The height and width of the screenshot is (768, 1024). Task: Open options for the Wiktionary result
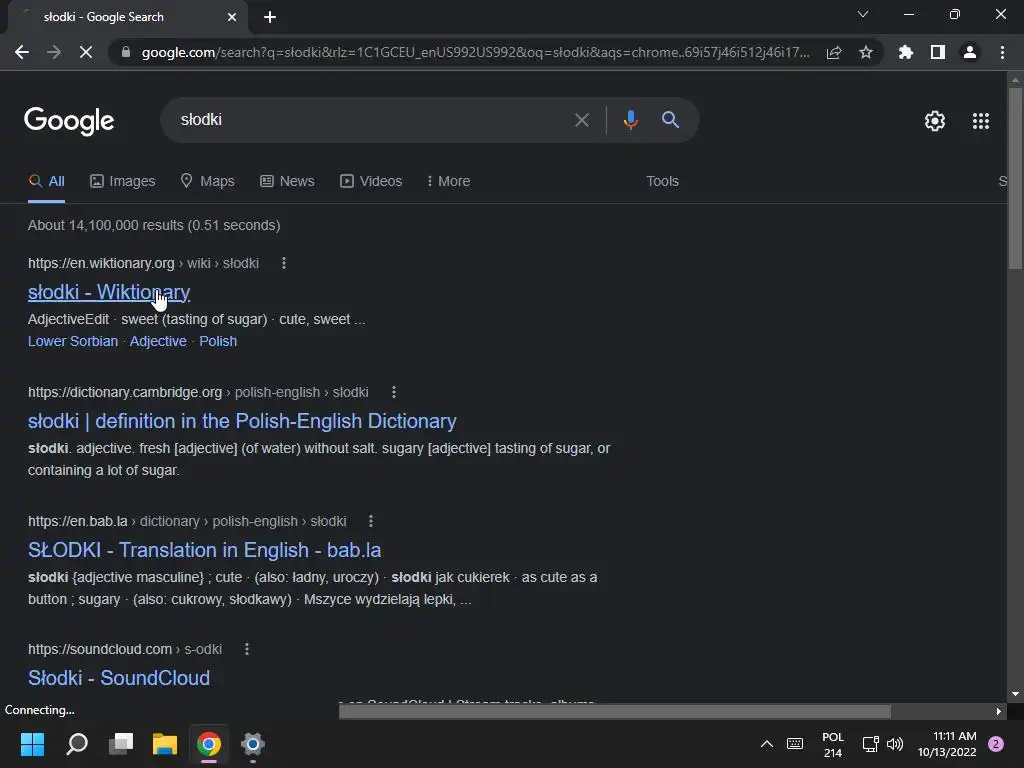pyautogui.click(x=283, y=263)
